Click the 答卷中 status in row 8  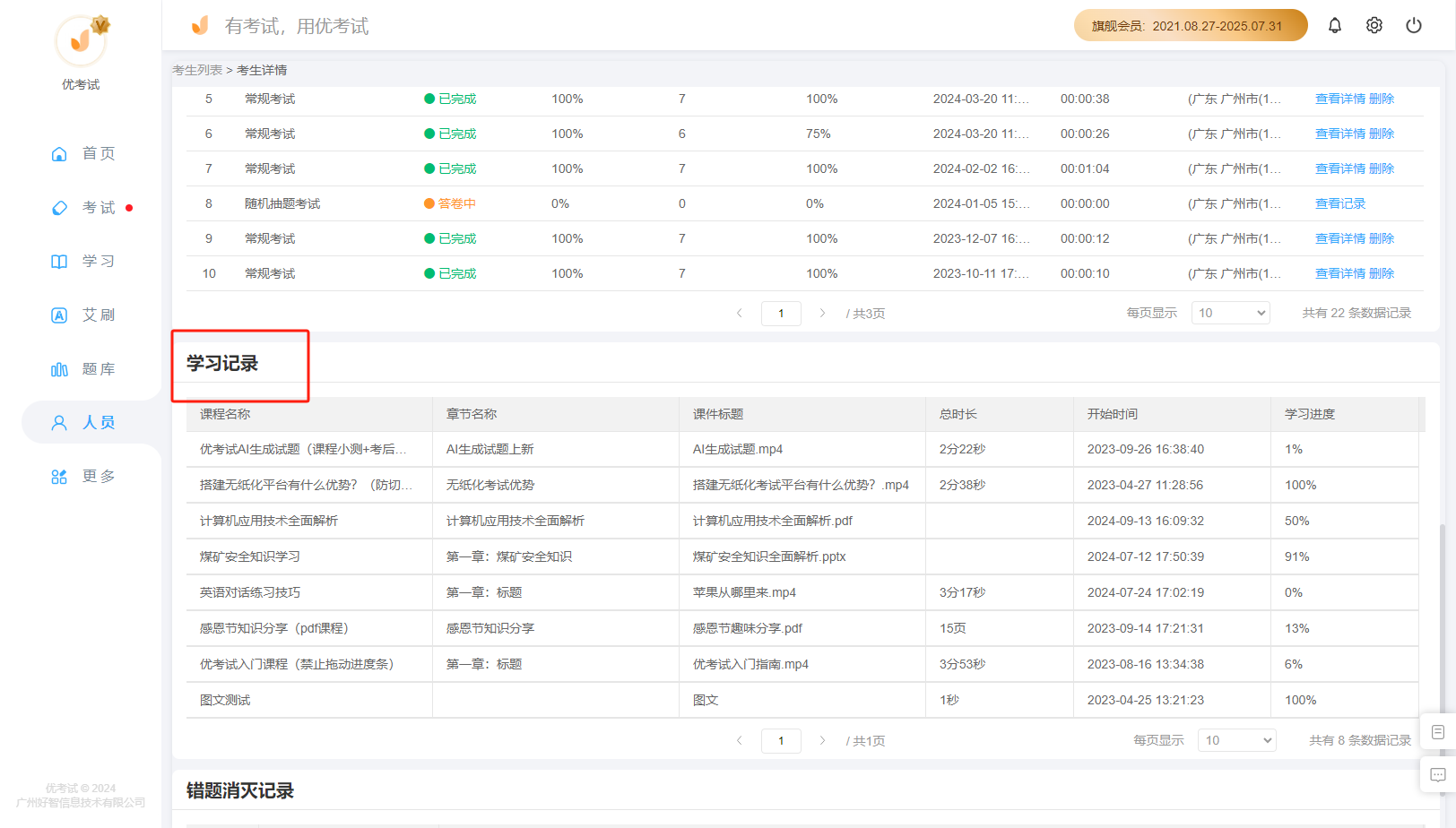(450, 203)
